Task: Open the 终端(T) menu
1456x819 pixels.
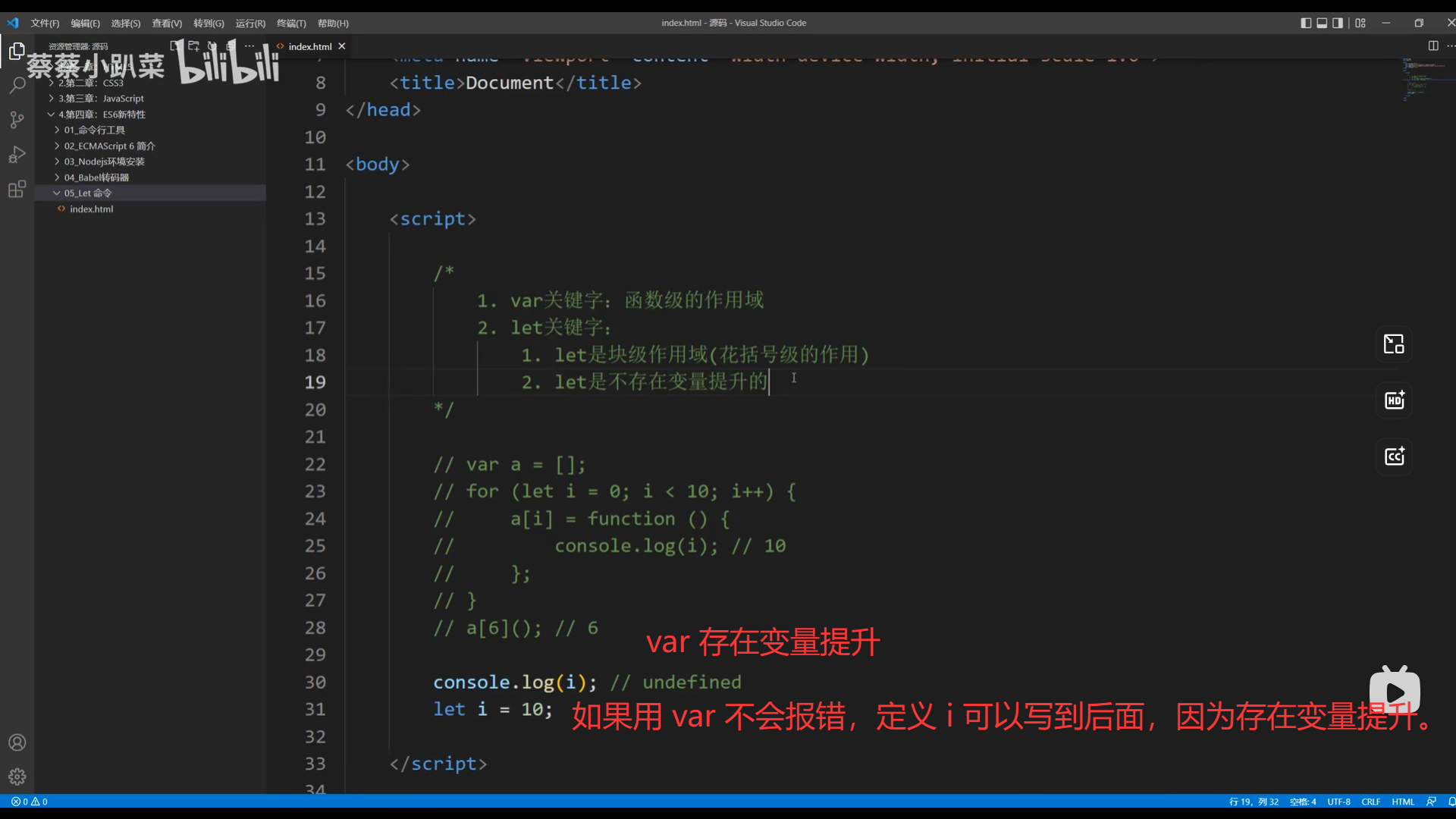Action: pyautogui.click(x=291, y=24)
